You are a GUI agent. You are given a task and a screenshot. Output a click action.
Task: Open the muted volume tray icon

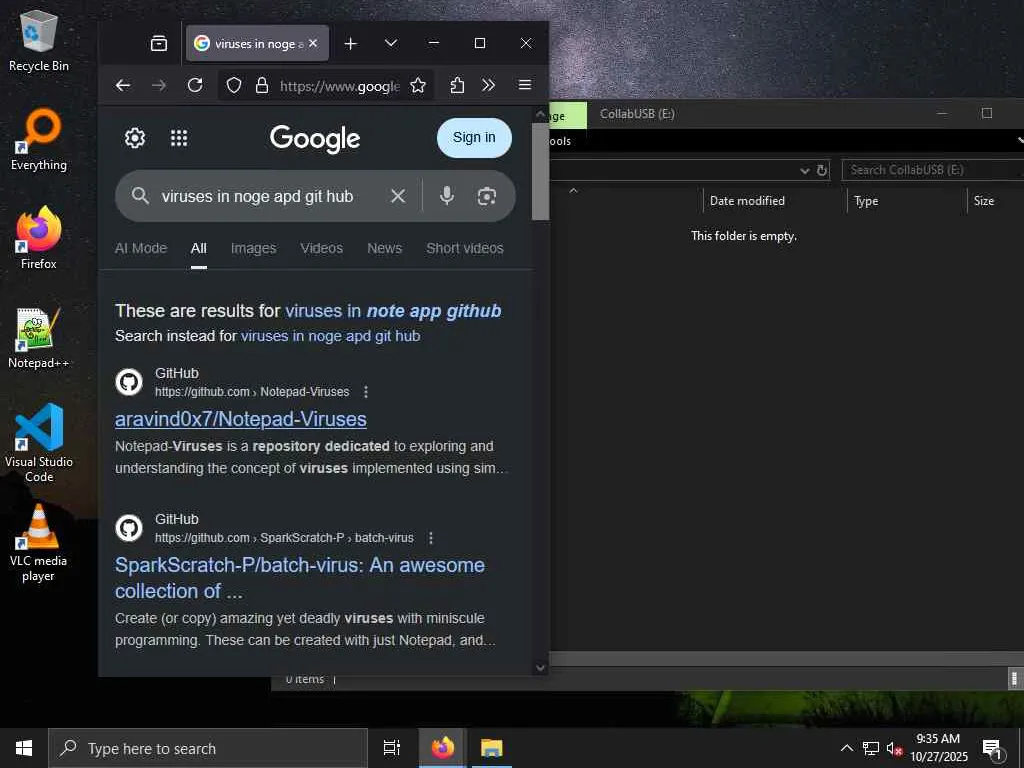(894, 749)
